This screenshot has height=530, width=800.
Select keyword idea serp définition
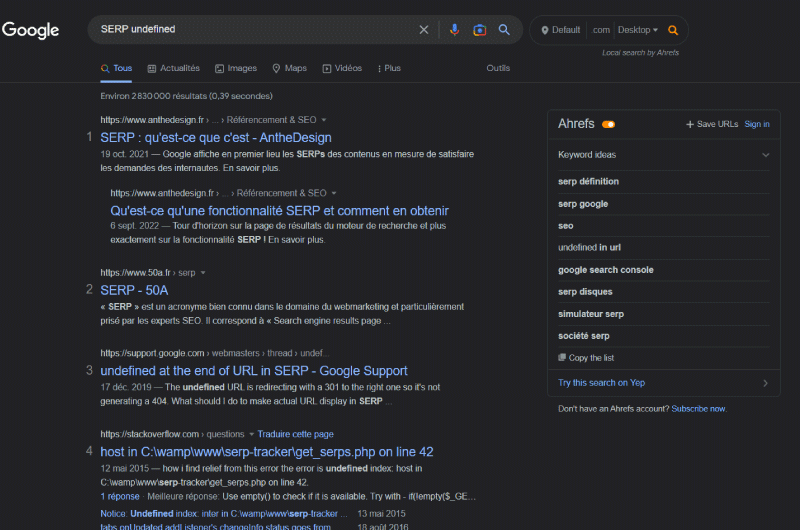tap(588, 182)
